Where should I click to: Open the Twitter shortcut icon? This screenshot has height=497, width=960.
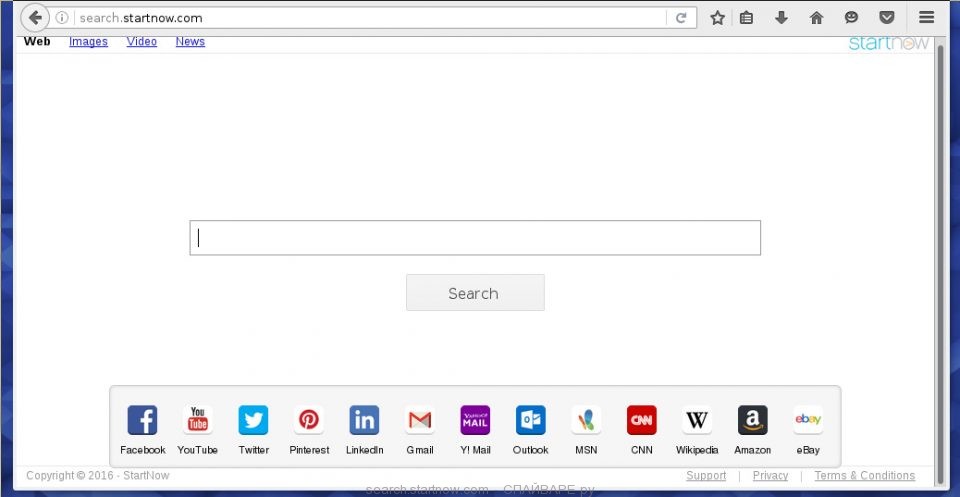pos(253,420)
